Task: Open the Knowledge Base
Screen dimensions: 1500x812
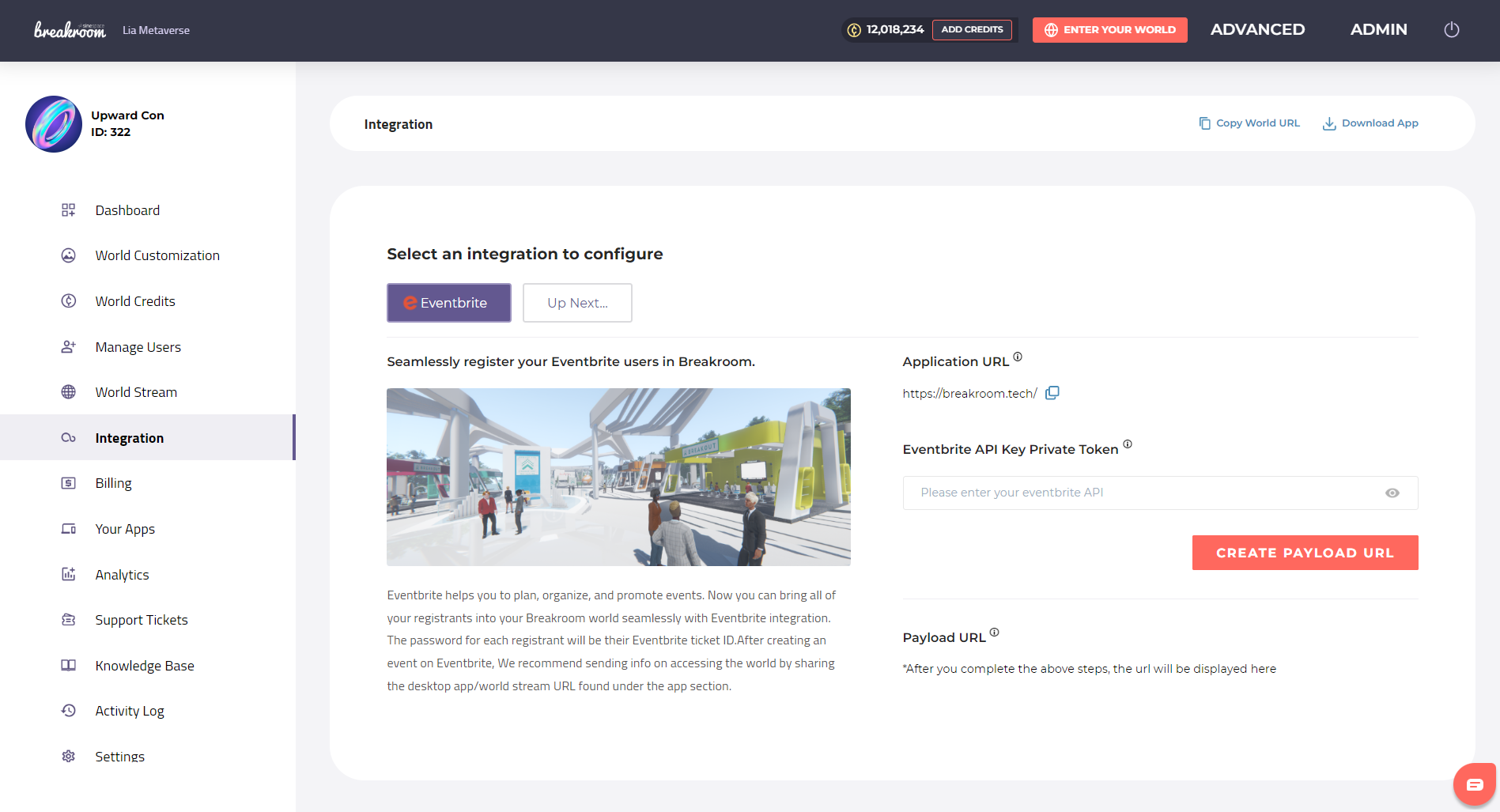Action: pyautogui.click(x=145, y=666)
